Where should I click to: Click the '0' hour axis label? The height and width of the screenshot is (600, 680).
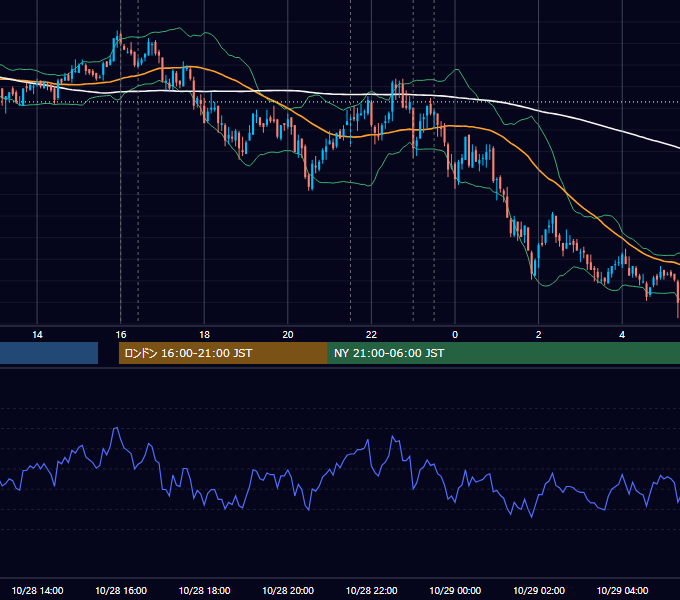point(455,335)
